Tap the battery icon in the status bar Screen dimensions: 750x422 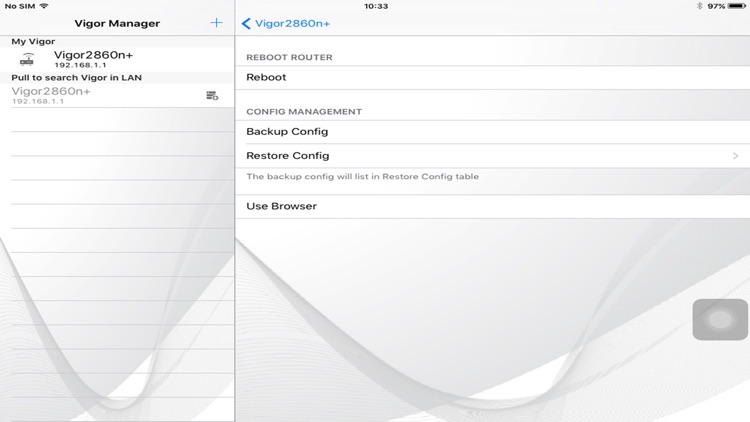click(x=737, y=6)
